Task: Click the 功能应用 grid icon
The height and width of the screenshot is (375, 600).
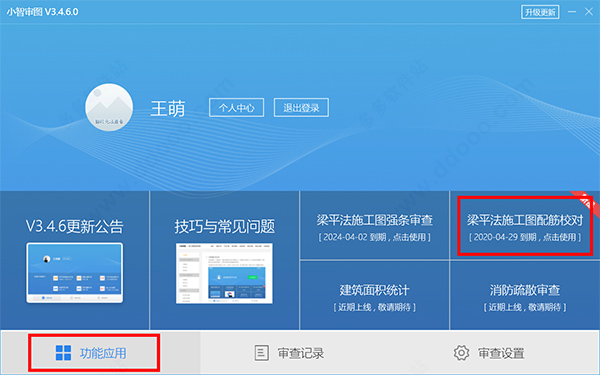Action: tap(63, 353)
